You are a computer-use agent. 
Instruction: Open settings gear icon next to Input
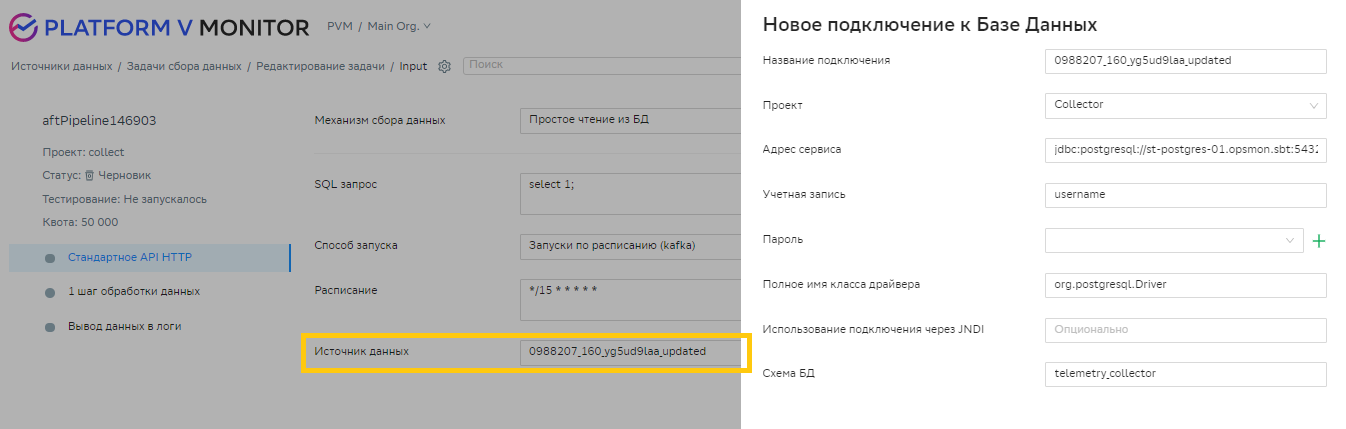click(x=444, y=66)
